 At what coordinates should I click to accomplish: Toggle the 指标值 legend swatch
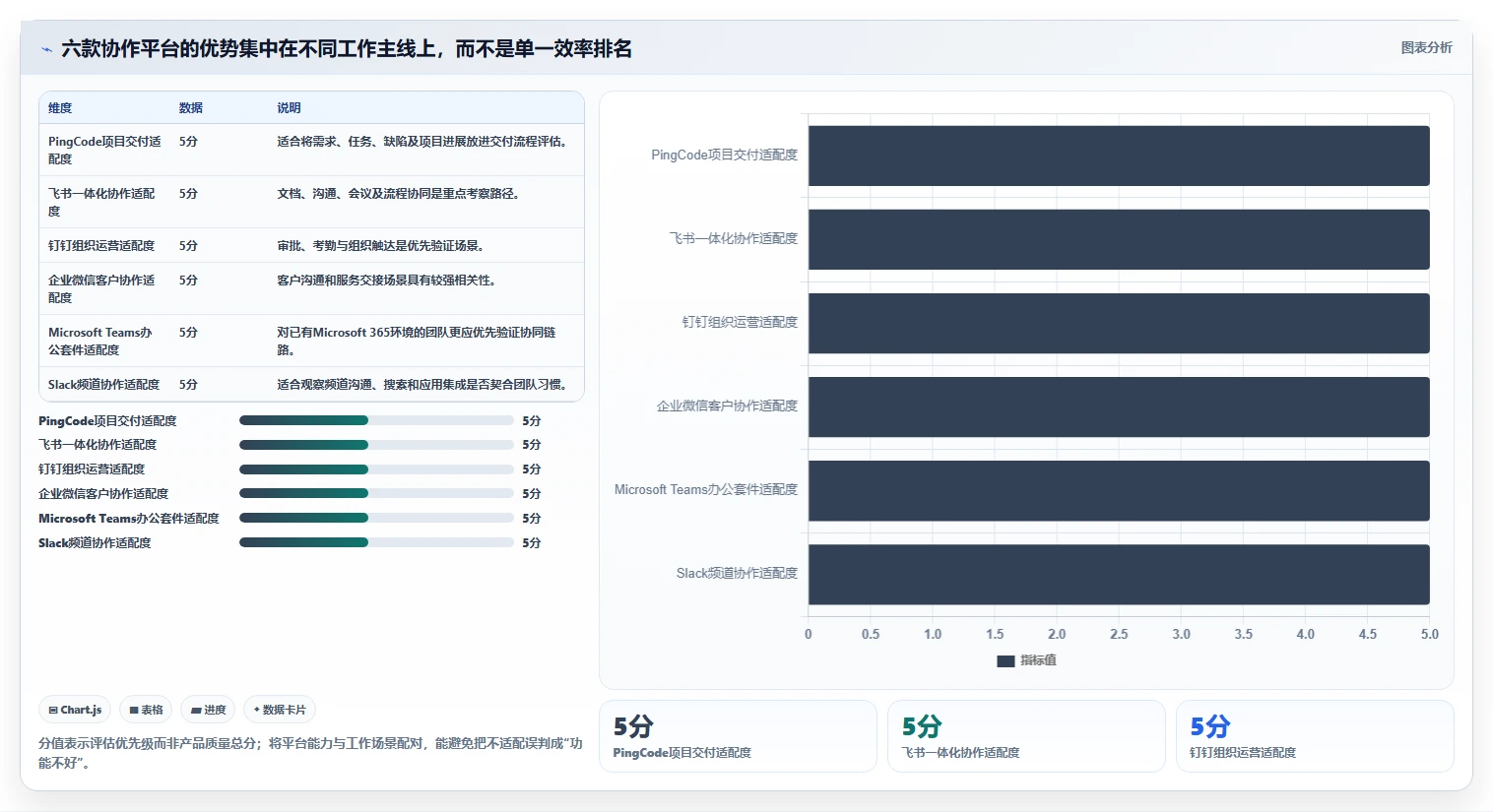point(1006,660)
